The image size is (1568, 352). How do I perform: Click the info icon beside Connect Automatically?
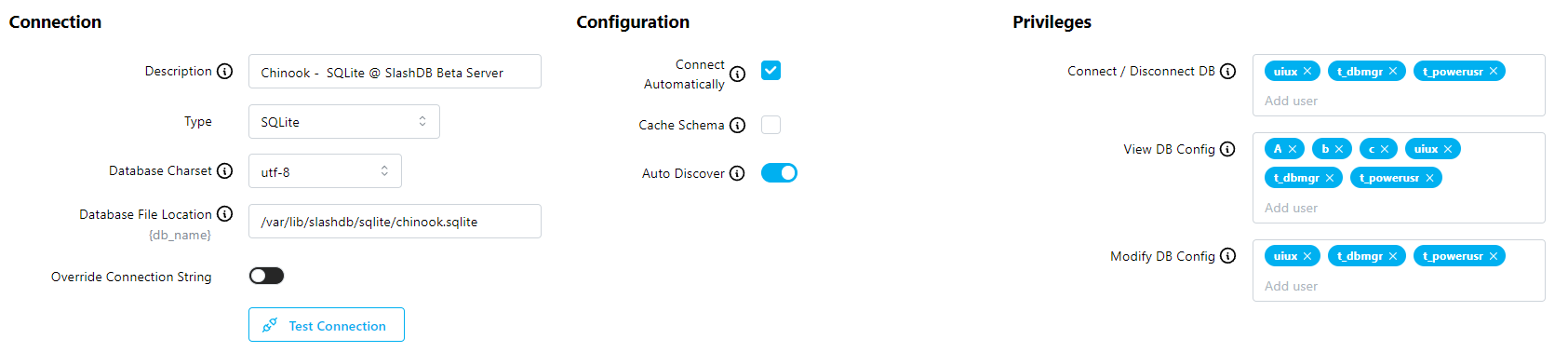(737, 74)
